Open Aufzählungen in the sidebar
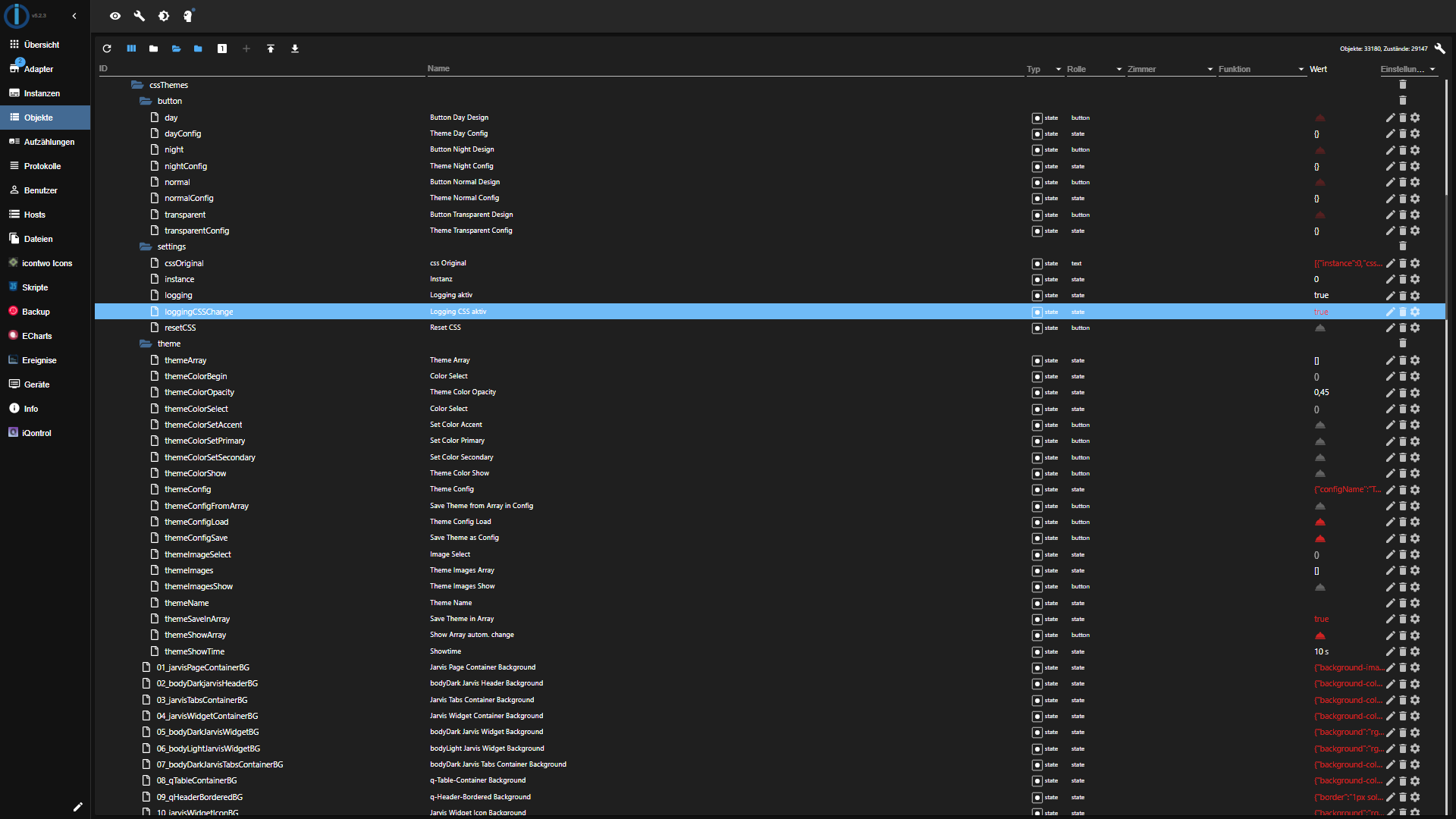 tap(45, 142)
